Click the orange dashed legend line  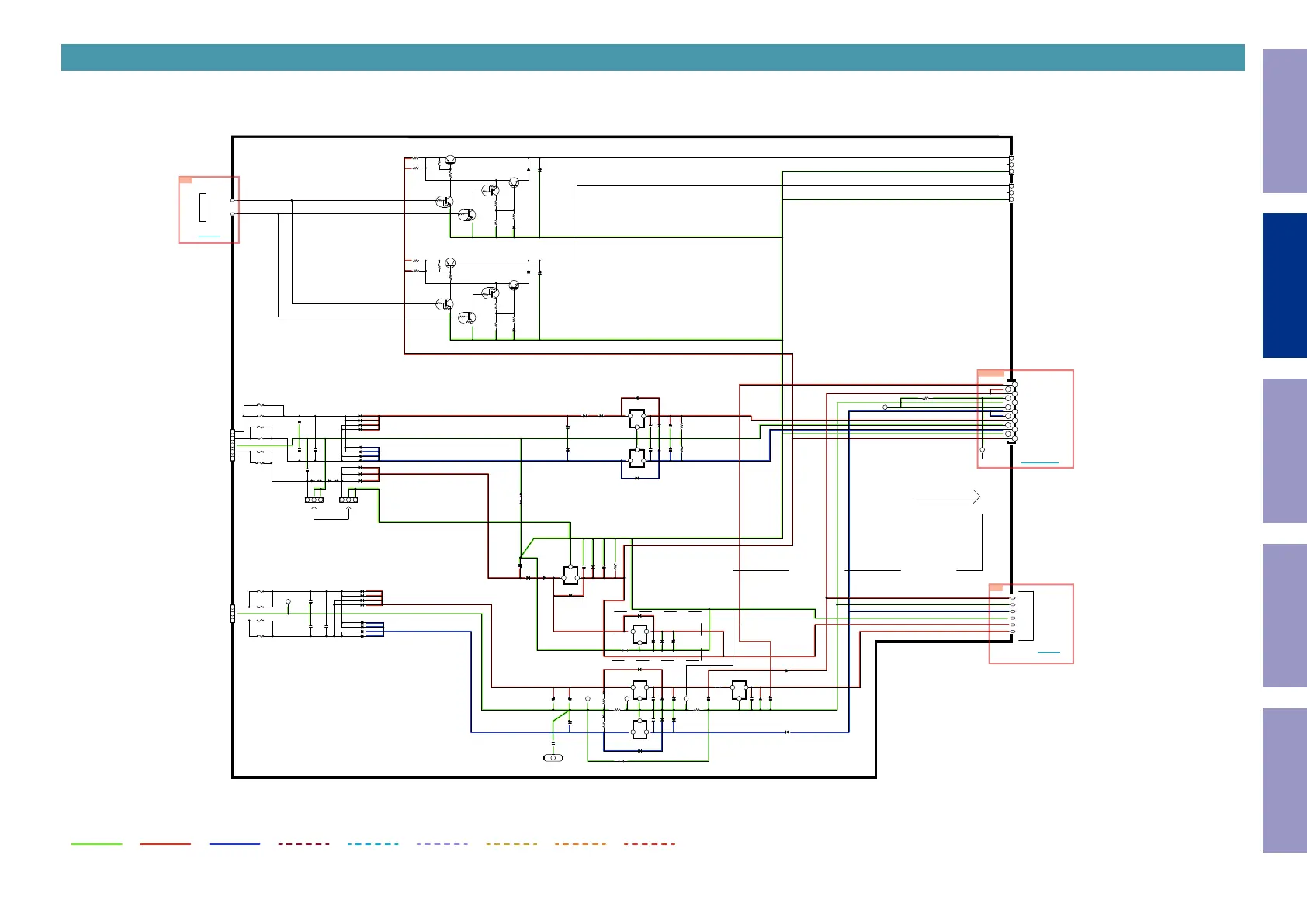pyautogui.click(x=581, y=843)
